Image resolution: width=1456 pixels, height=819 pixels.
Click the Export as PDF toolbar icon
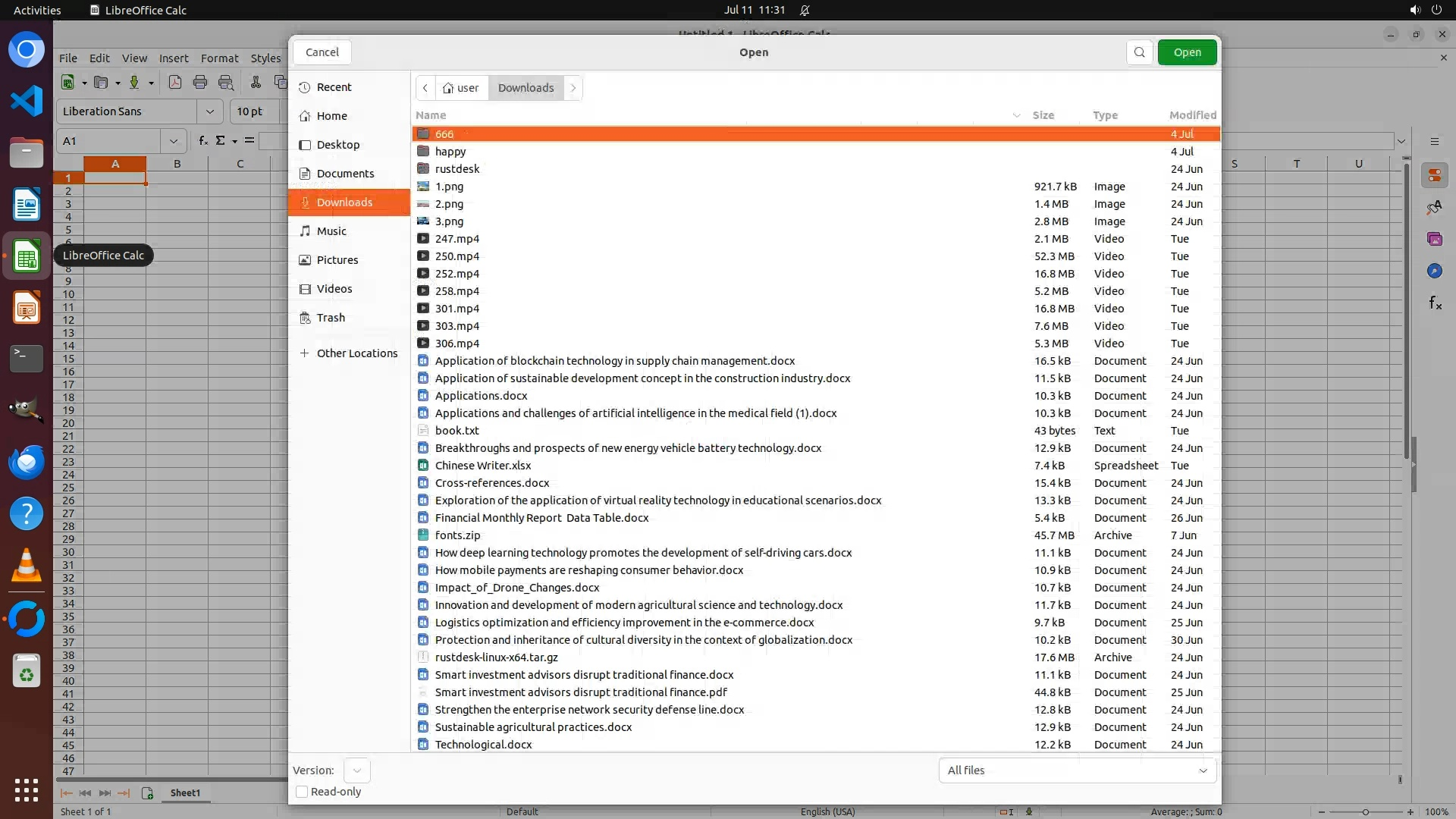[x=175, y=83]
